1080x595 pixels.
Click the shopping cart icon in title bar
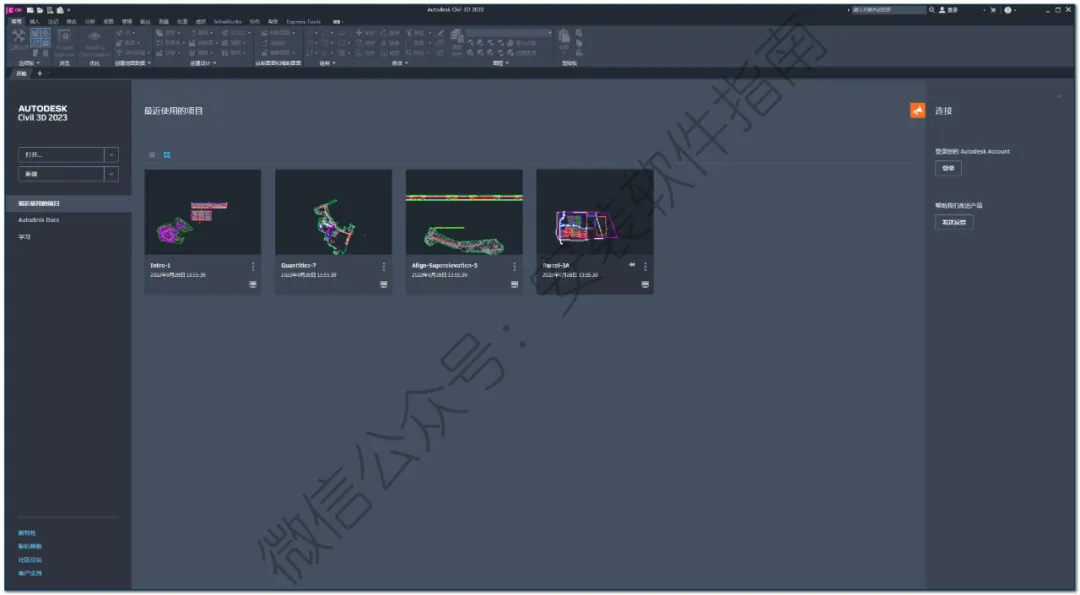993,10
